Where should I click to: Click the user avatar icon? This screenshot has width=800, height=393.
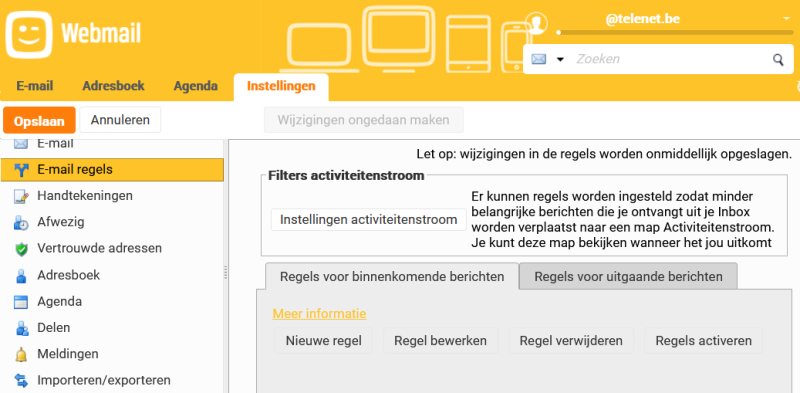pos(536,23)
